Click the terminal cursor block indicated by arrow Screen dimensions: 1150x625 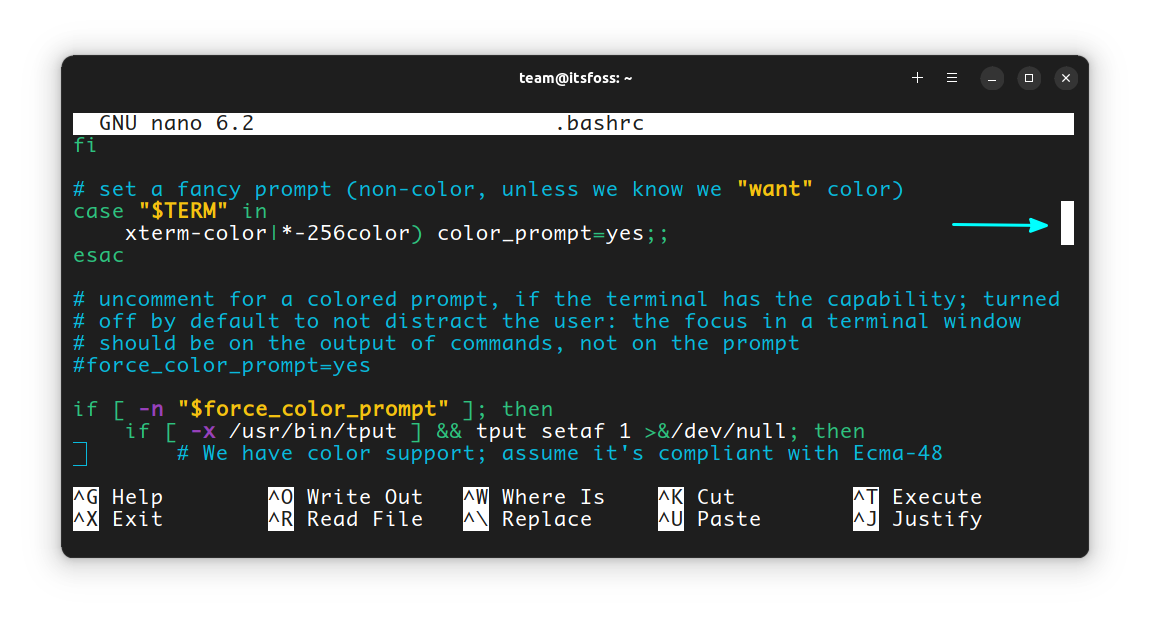pos(1066,223)
